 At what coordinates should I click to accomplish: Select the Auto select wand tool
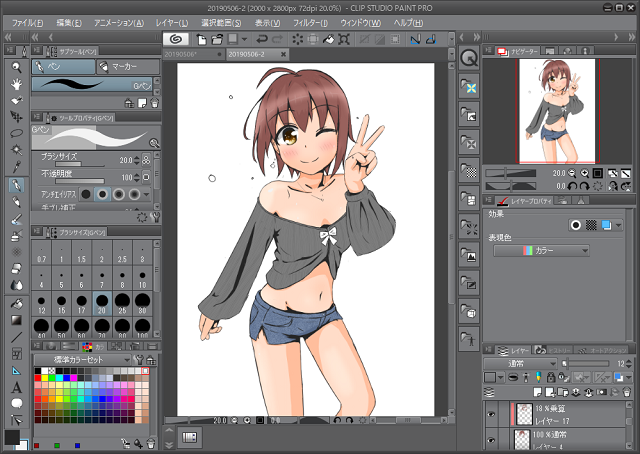pos(16,150)
